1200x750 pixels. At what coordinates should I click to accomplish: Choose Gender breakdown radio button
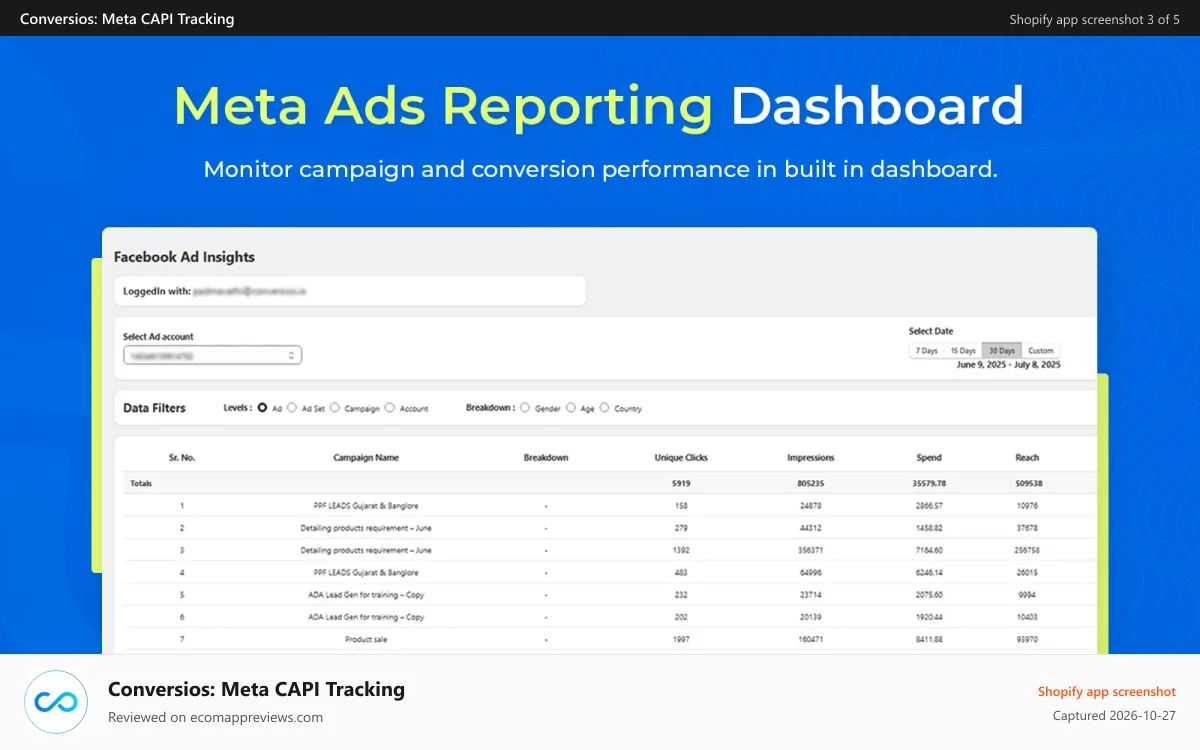point(525,408)
